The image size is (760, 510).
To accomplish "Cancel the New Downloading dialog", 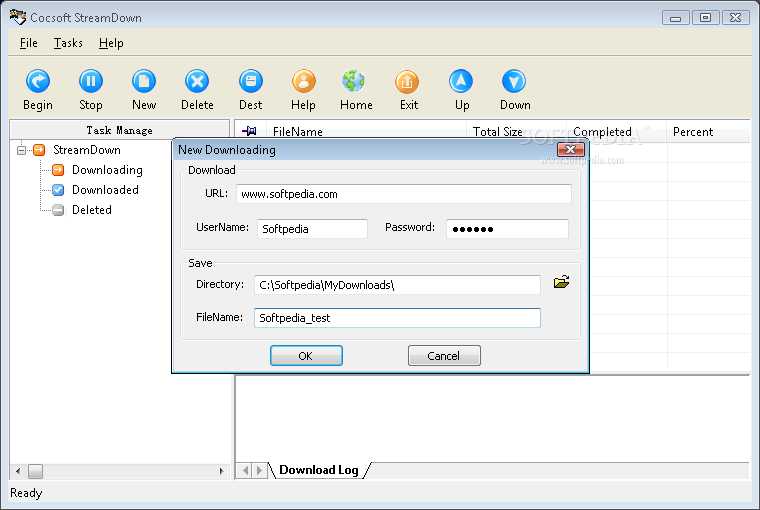I will click(444, 356).
